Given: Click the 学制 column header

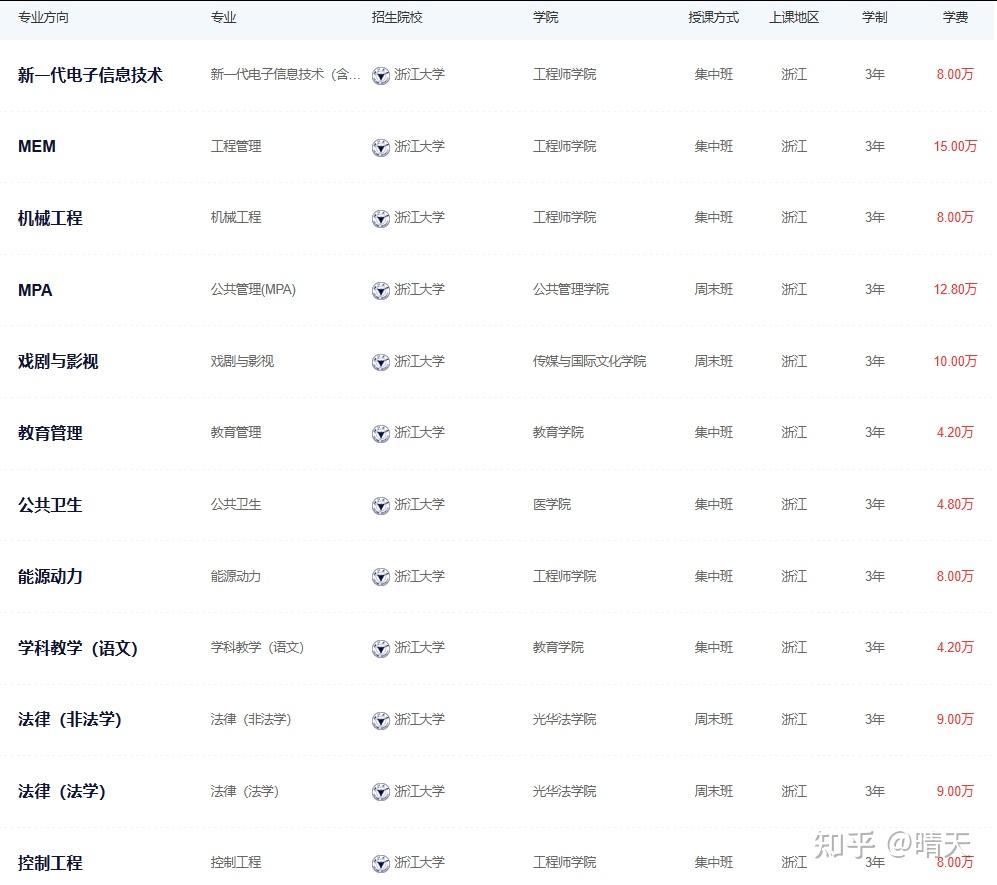Looking at the screenshot, I should (874, 17).
